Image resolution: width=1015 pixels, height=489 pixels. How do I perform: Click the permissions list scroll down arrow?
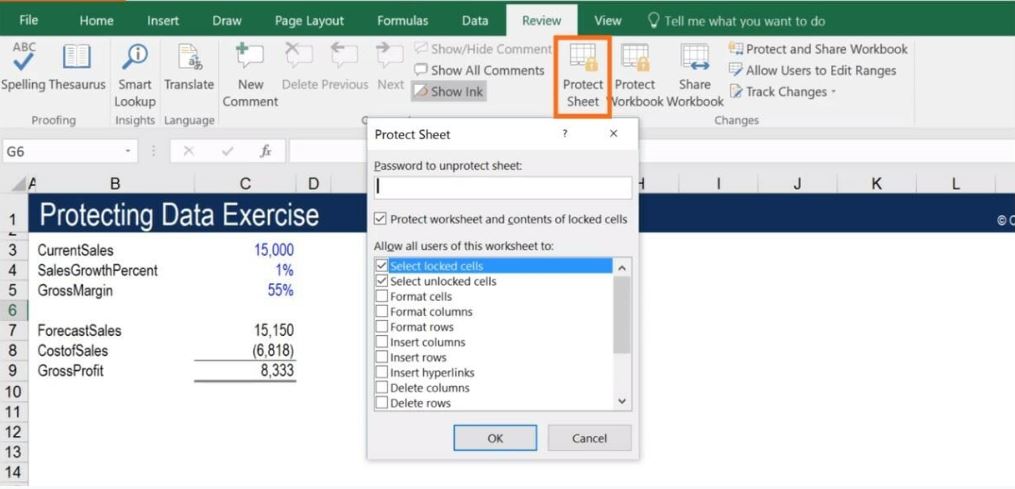pyautogui.click(x=622, y=402)
